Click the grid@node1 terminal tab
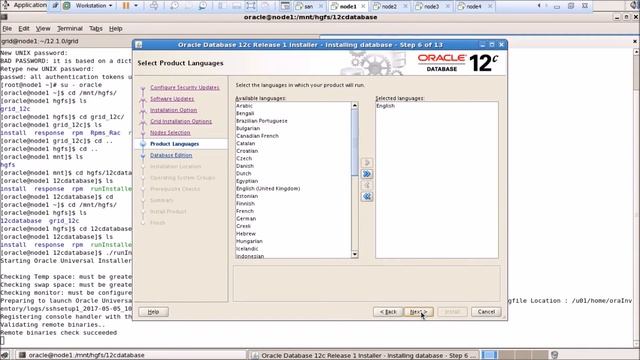 click(40, 41)
